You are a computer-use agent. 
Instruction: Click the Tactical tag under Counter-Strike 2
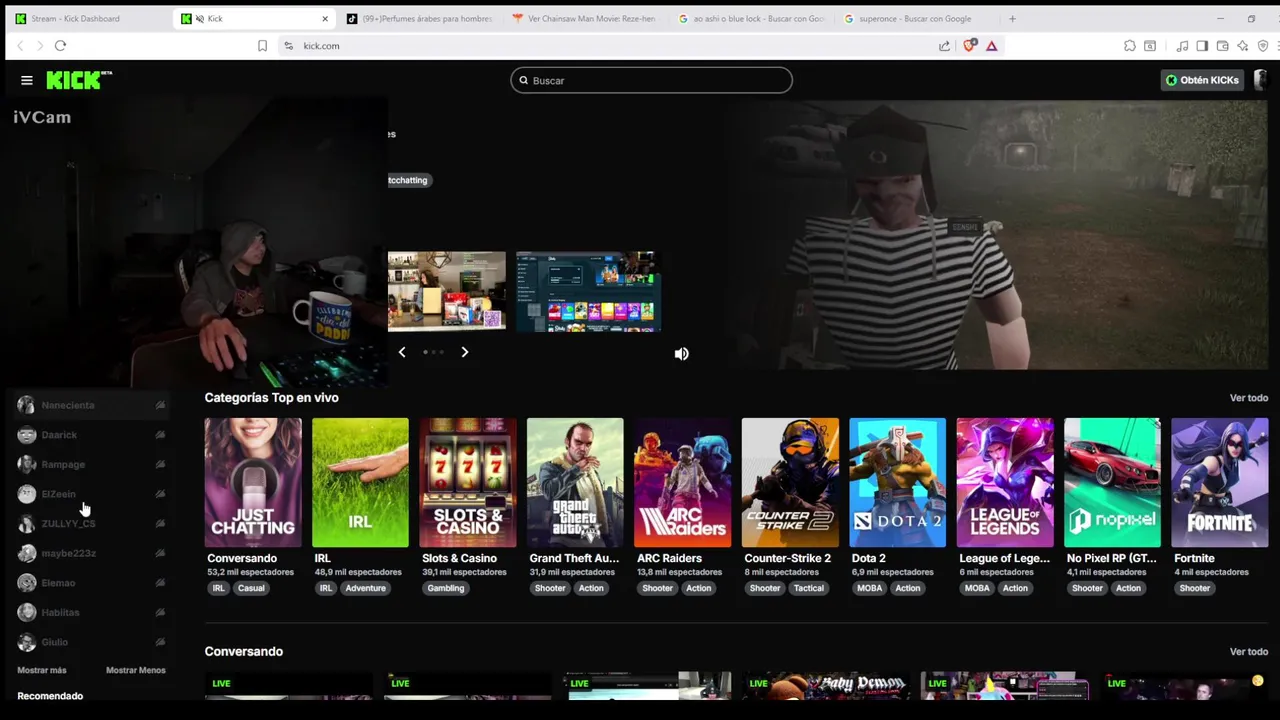(809, 588)
